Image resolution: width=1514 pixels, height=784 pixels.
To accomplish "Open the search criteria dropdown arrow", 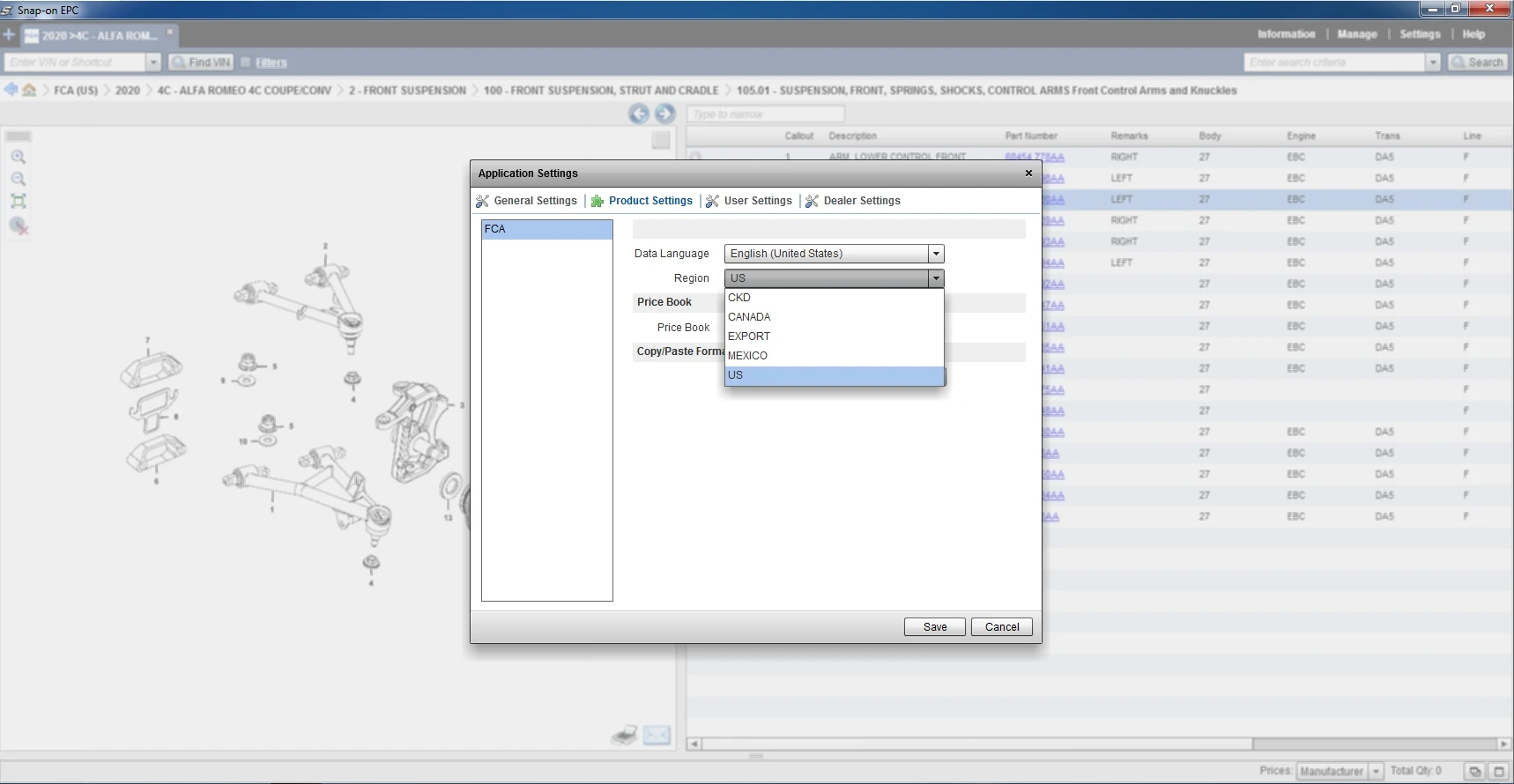I will [1433, 63].
